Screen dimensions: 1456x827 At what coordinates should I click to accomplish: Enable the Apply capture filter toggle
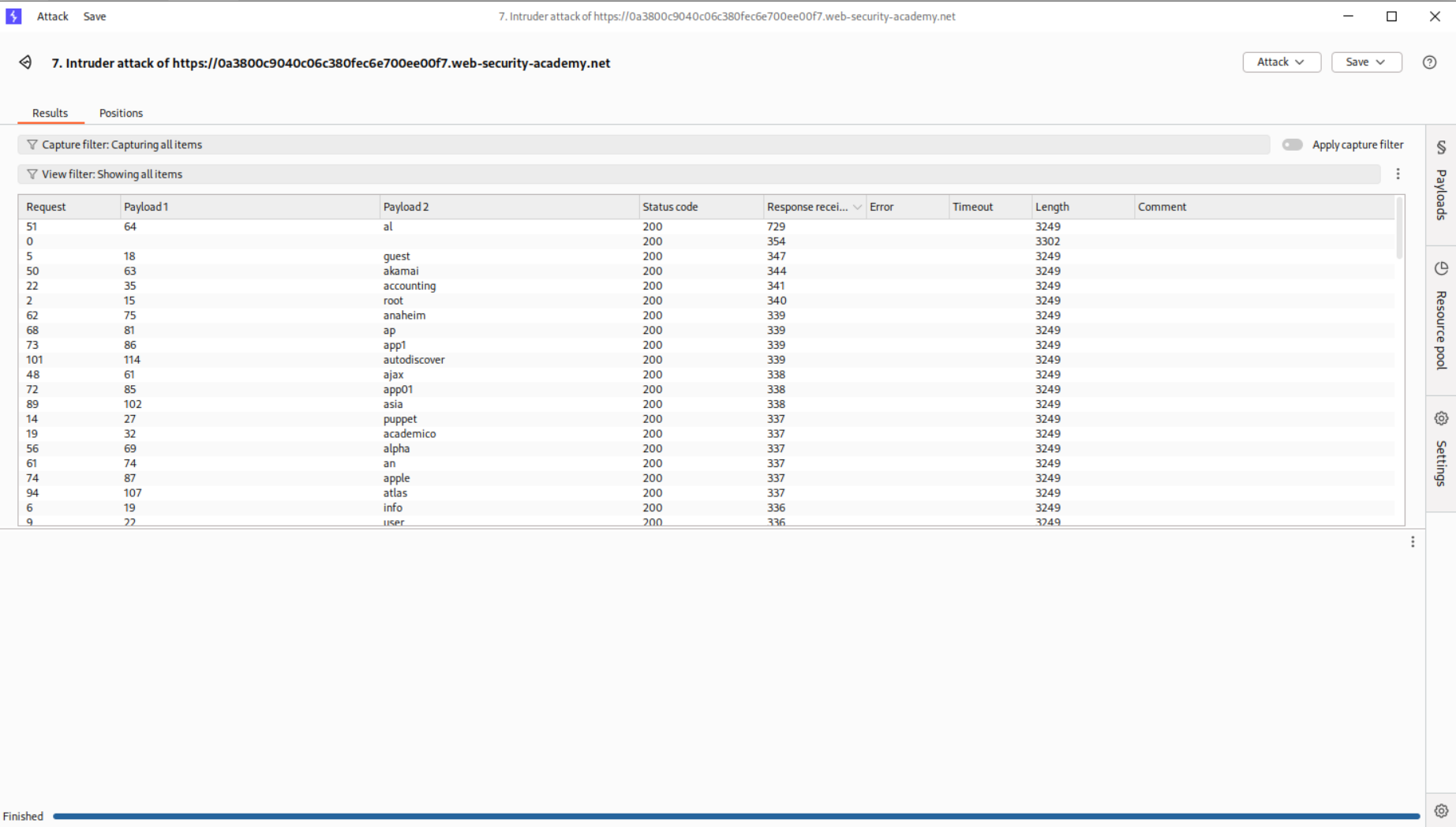tap(1292, 144)
